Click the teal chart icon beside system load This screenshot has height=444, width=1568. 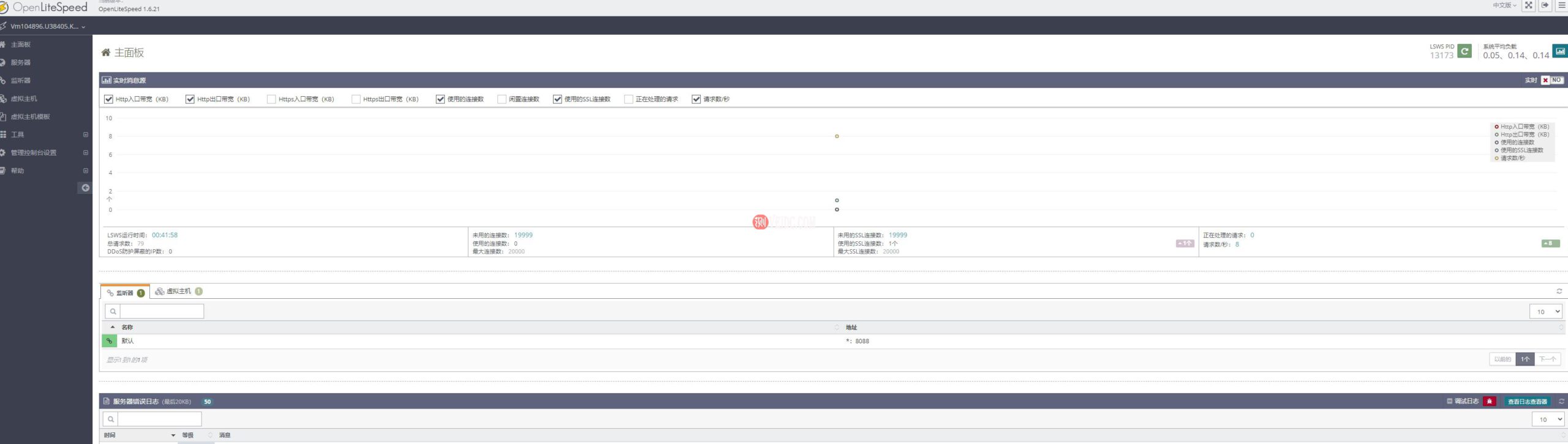click(x=1560, y=51)
